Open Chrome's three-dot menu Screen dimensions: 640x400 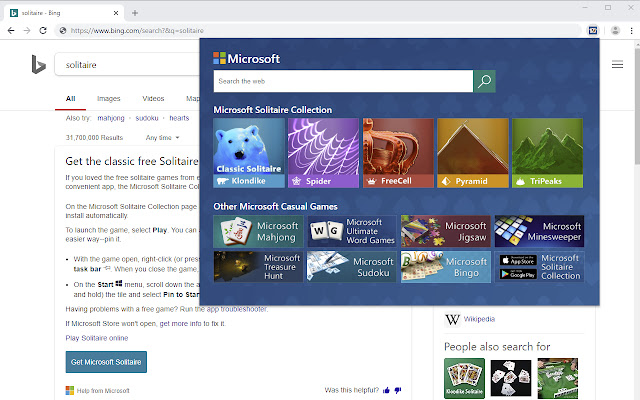pyautogui.click(x=631, y=31)
